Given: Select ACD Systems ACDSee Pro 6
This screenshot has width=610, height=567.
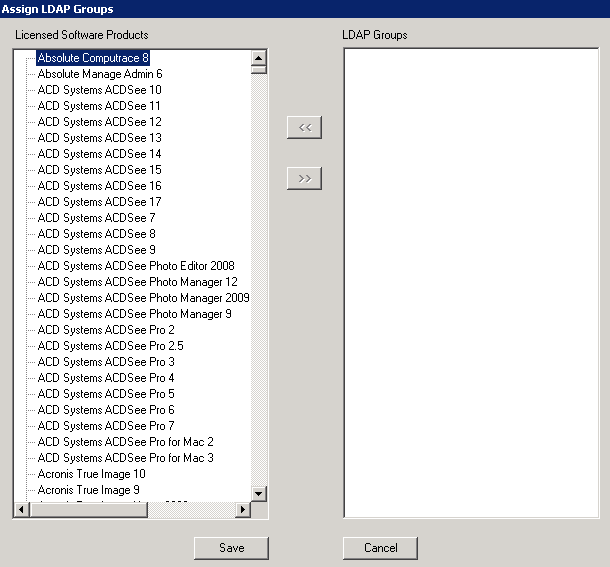Looking at the screenshot, I should click(106, 410).
